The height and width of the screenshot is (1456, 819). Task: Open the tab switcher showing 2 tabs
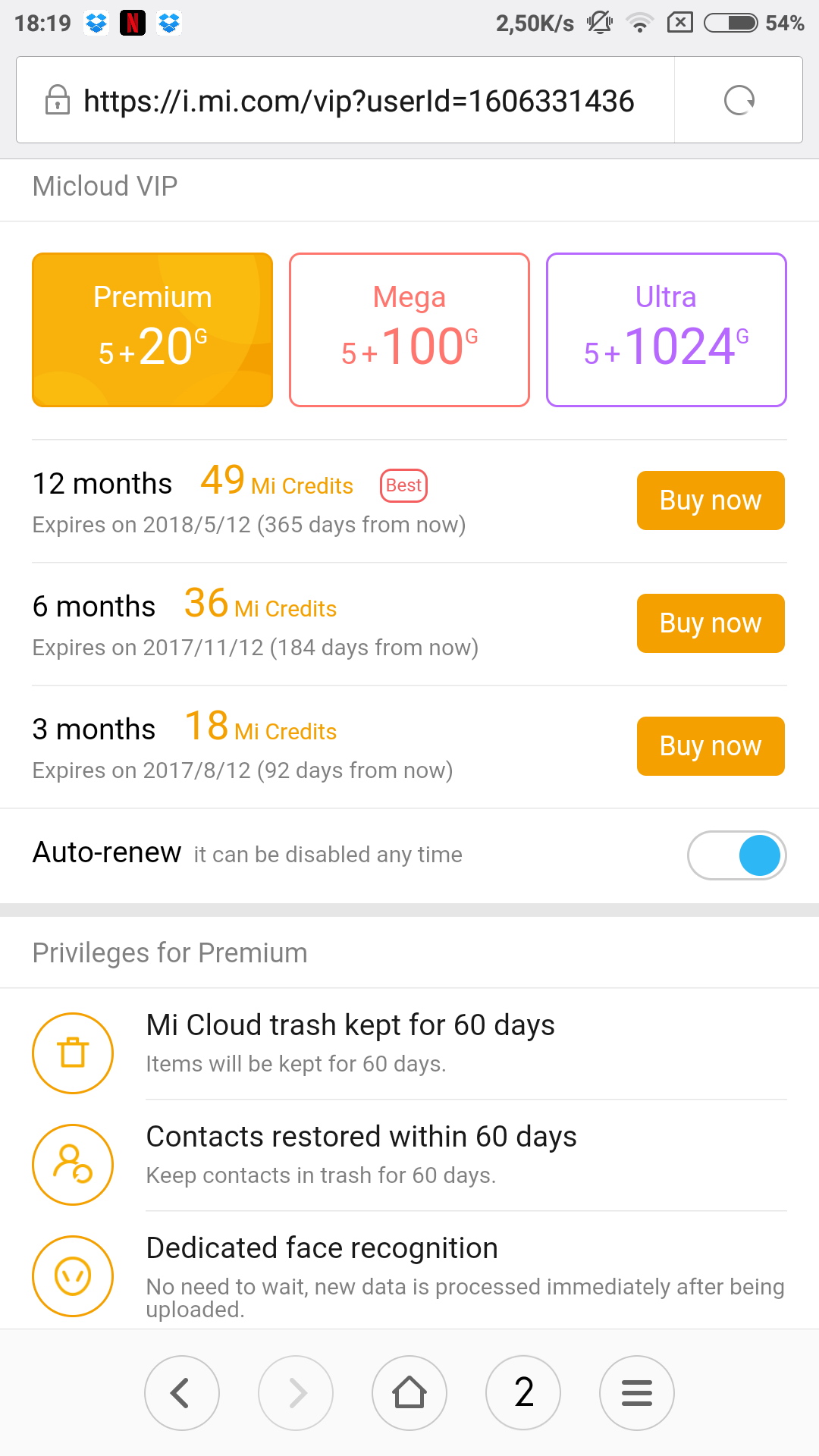523,1393
